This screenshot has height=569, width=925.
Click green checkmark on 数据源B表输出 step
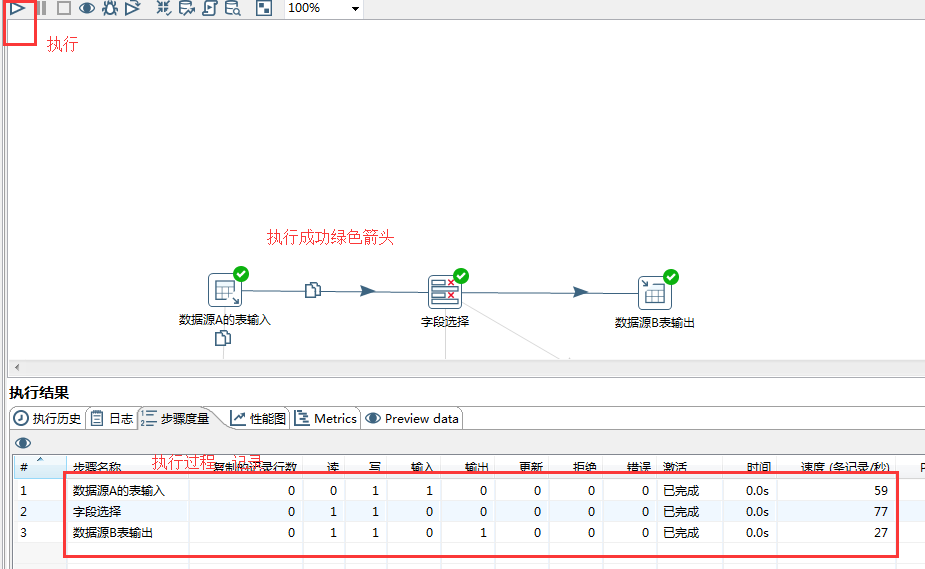coord(671,277)
